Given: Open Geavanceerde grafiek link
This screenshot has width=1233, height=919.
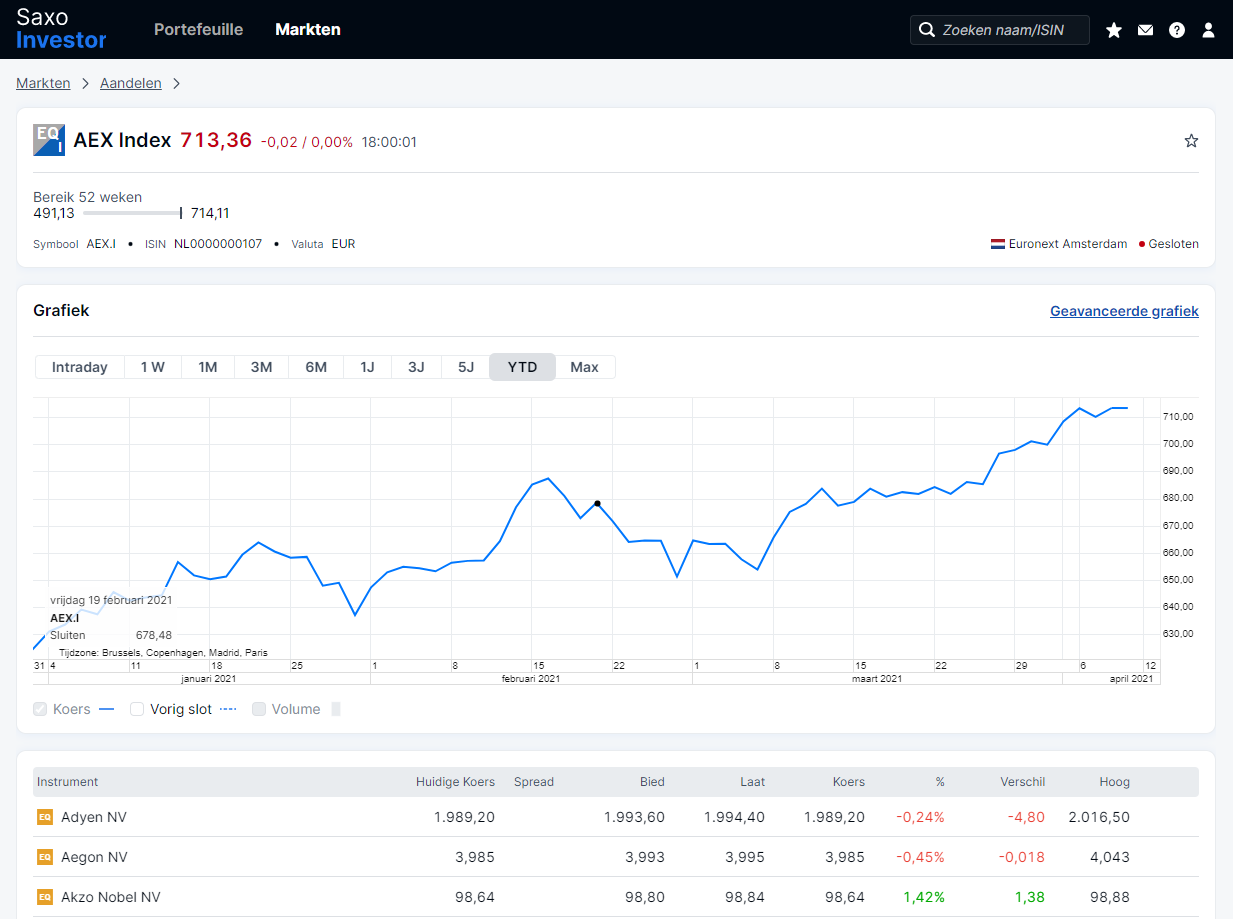Looking at the screenshot, I should [1124, 311].
